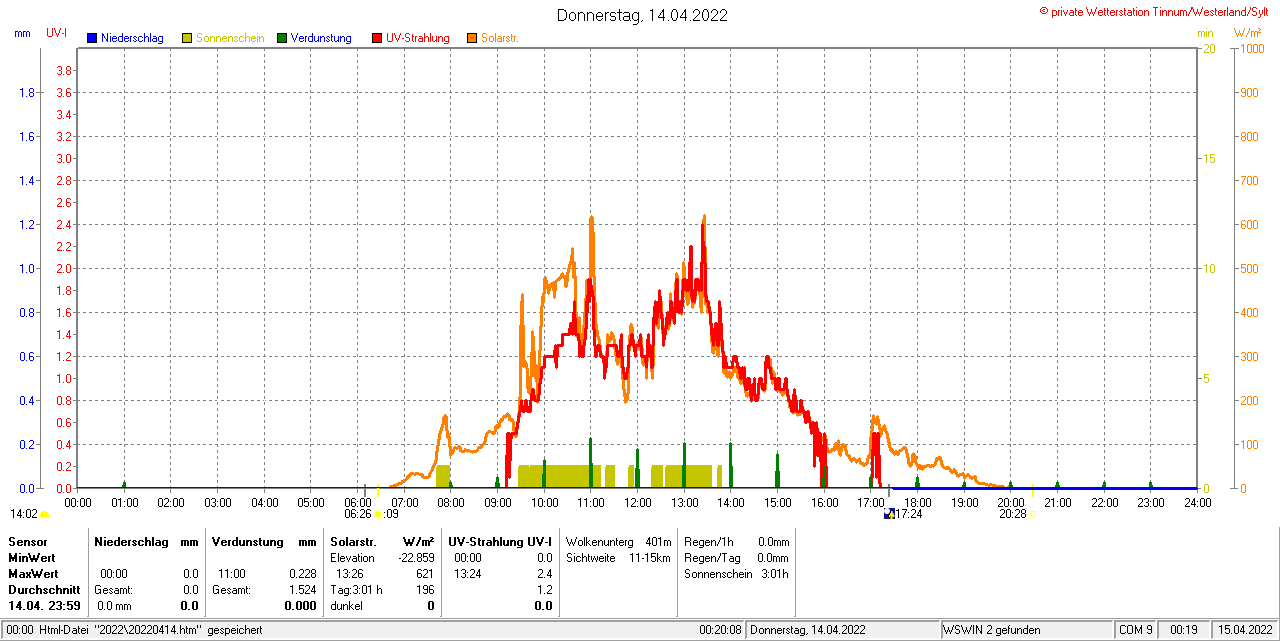Image resolution: width=1280 pixels, height=641 pixels.
Task: Click the dunkel row label
Action: 347,606
